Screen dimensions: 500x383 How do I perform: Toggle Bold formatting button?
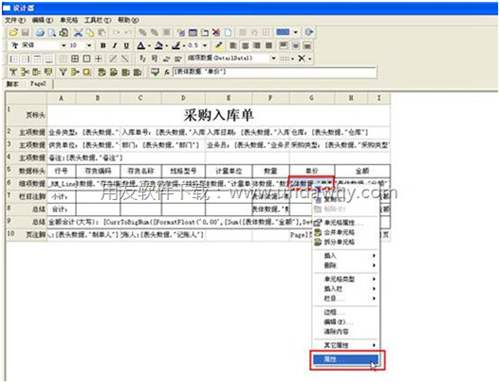click(103, 45)
